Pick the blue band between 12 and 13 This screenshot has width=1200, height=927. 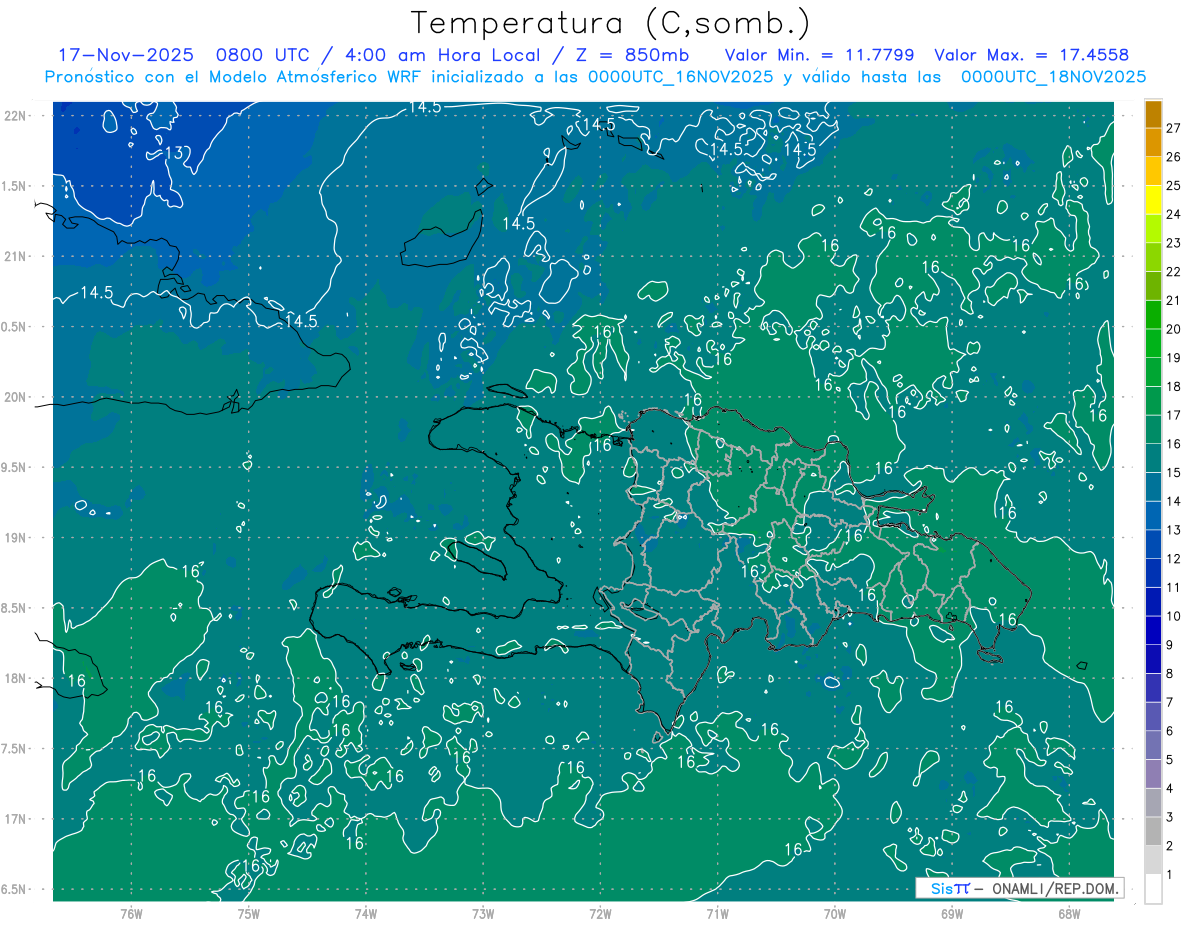[x=1153, y=543]
